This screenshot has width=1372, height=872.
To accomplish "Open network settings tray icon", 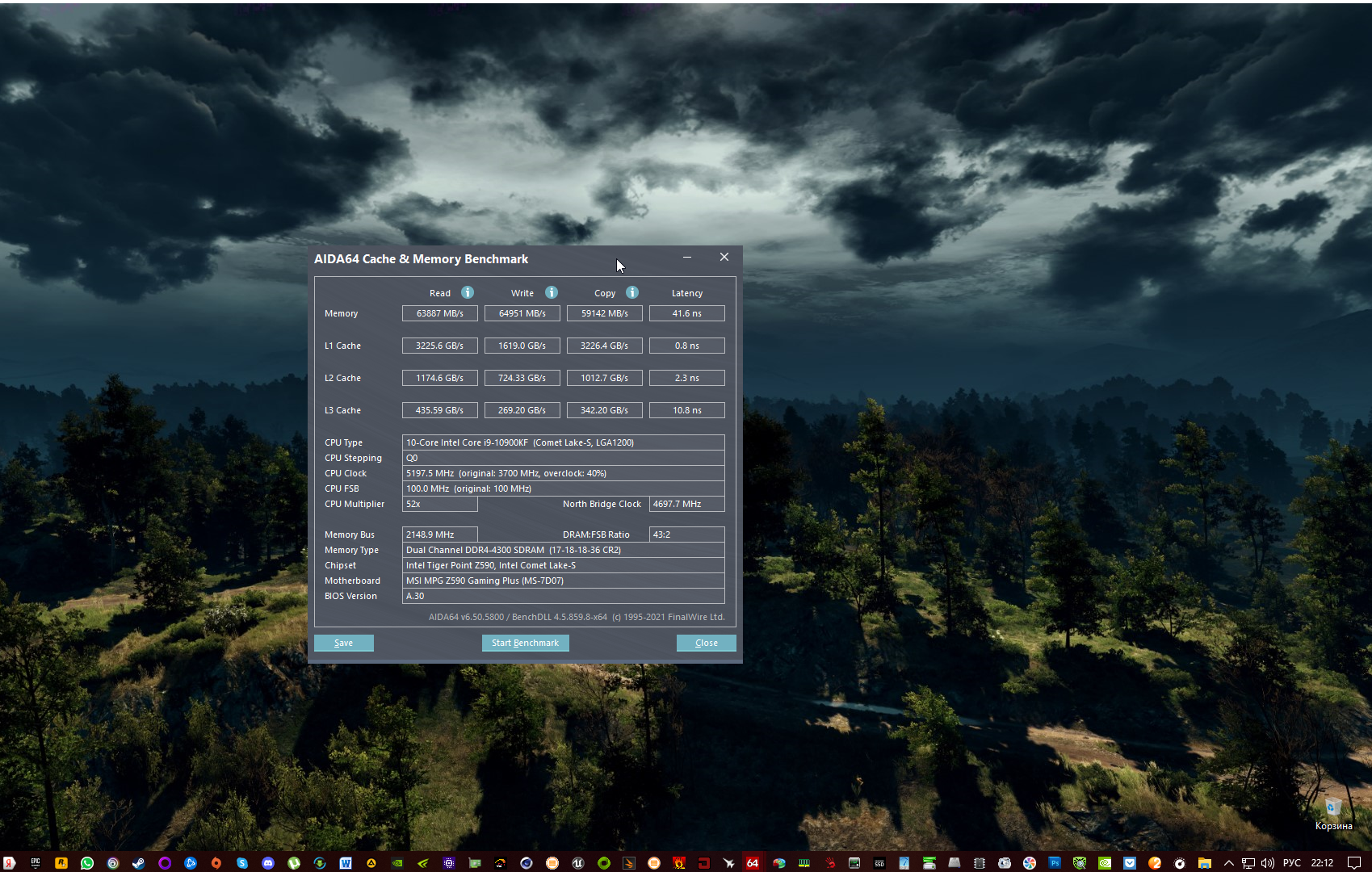I will 1248,863.
